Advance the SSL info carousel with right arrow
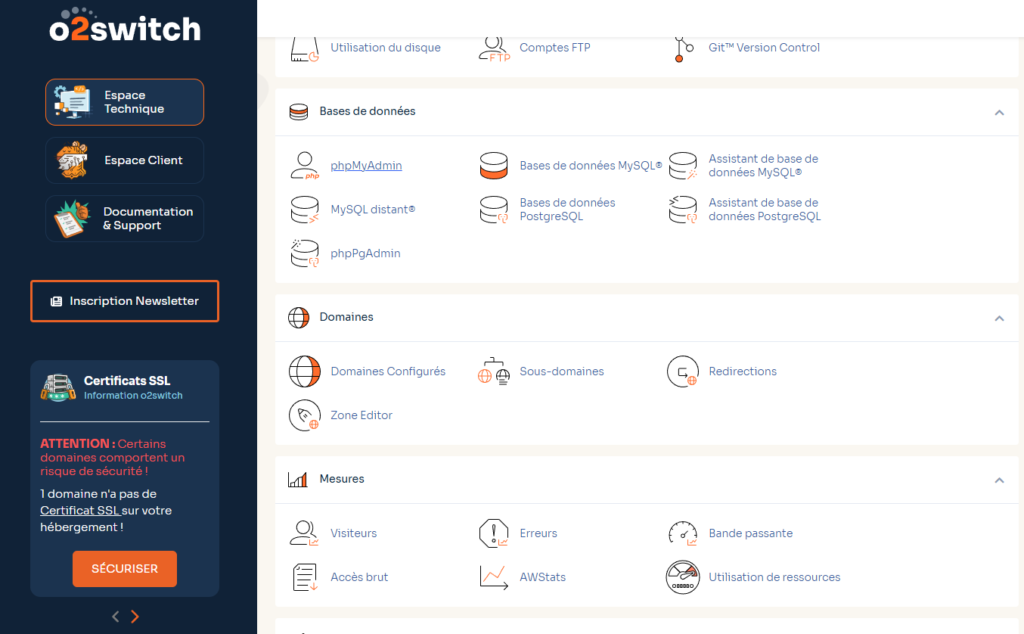Image resolution: width=1024 pixels, height=634 pixels. tap(135, 616)
